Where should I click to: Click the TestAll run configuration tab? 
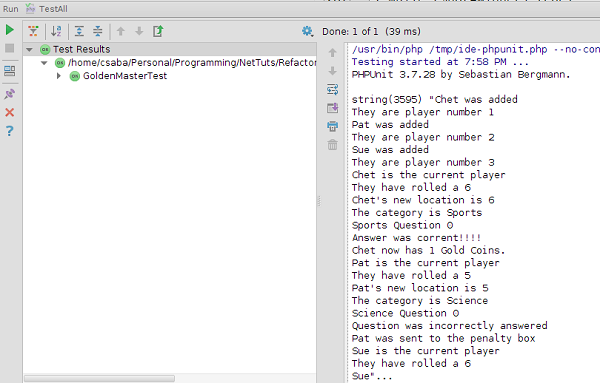click(x=47, y=9)
